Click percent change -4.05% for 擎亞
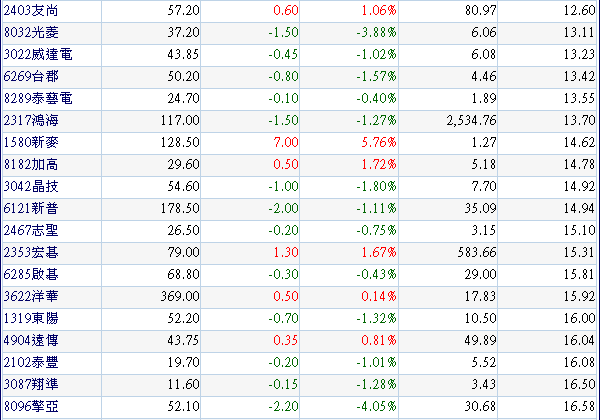The width and height of the screenshot is (600, 420). (377, 406)
